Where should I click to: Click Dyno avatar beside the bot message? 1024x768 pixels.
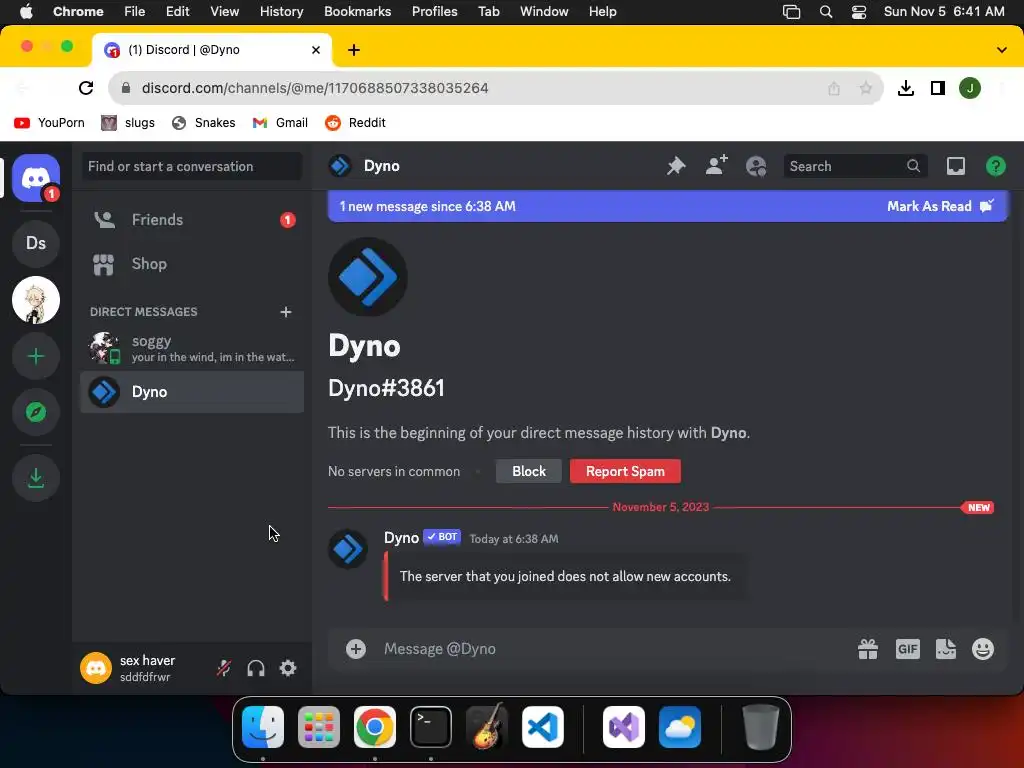347,549
